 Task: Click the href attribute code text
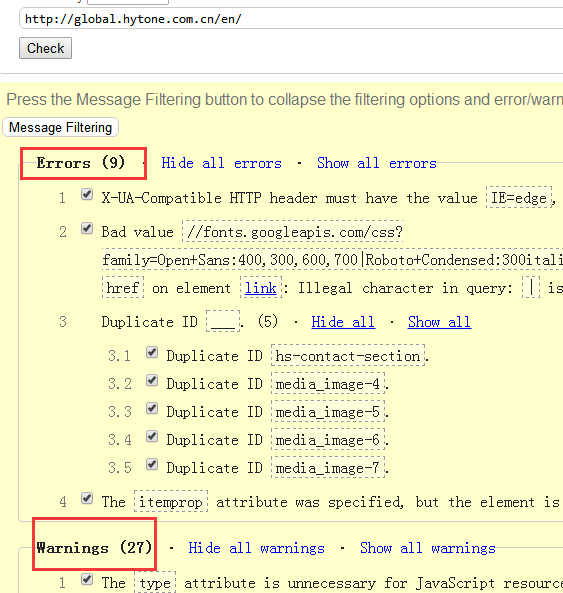[123, 288]
